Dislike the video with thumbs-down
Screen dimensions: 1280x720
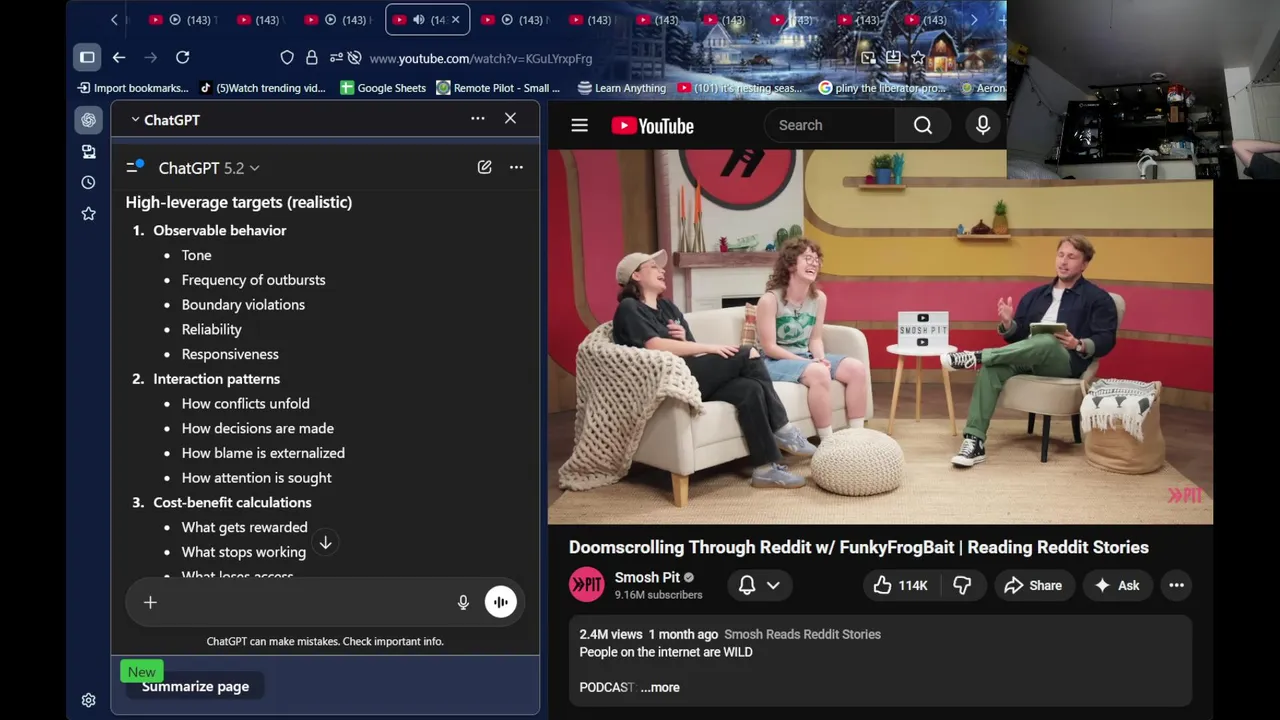click(x=962, y=585)
